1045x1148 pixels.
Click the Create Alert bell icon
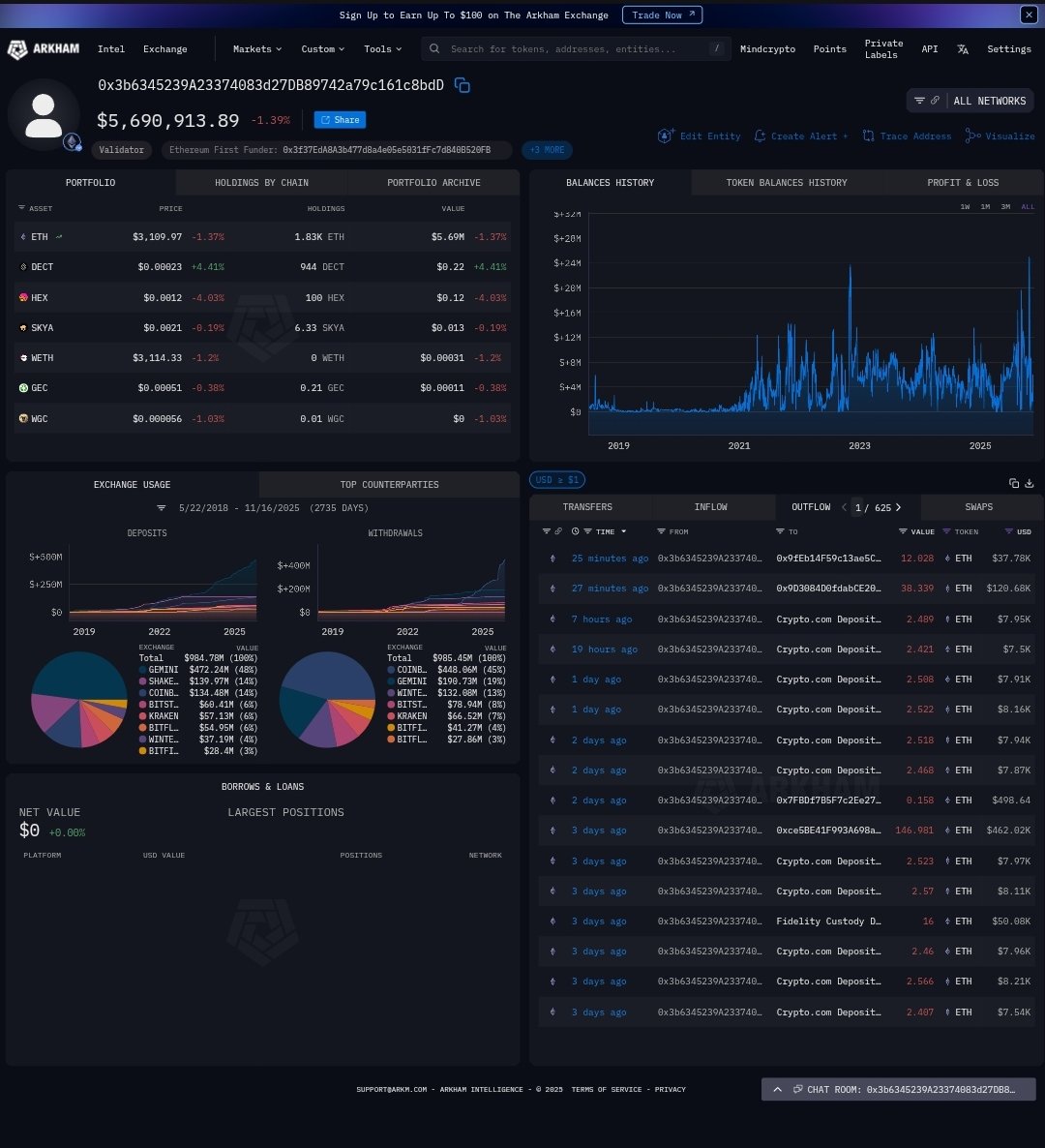coord(760,136)
